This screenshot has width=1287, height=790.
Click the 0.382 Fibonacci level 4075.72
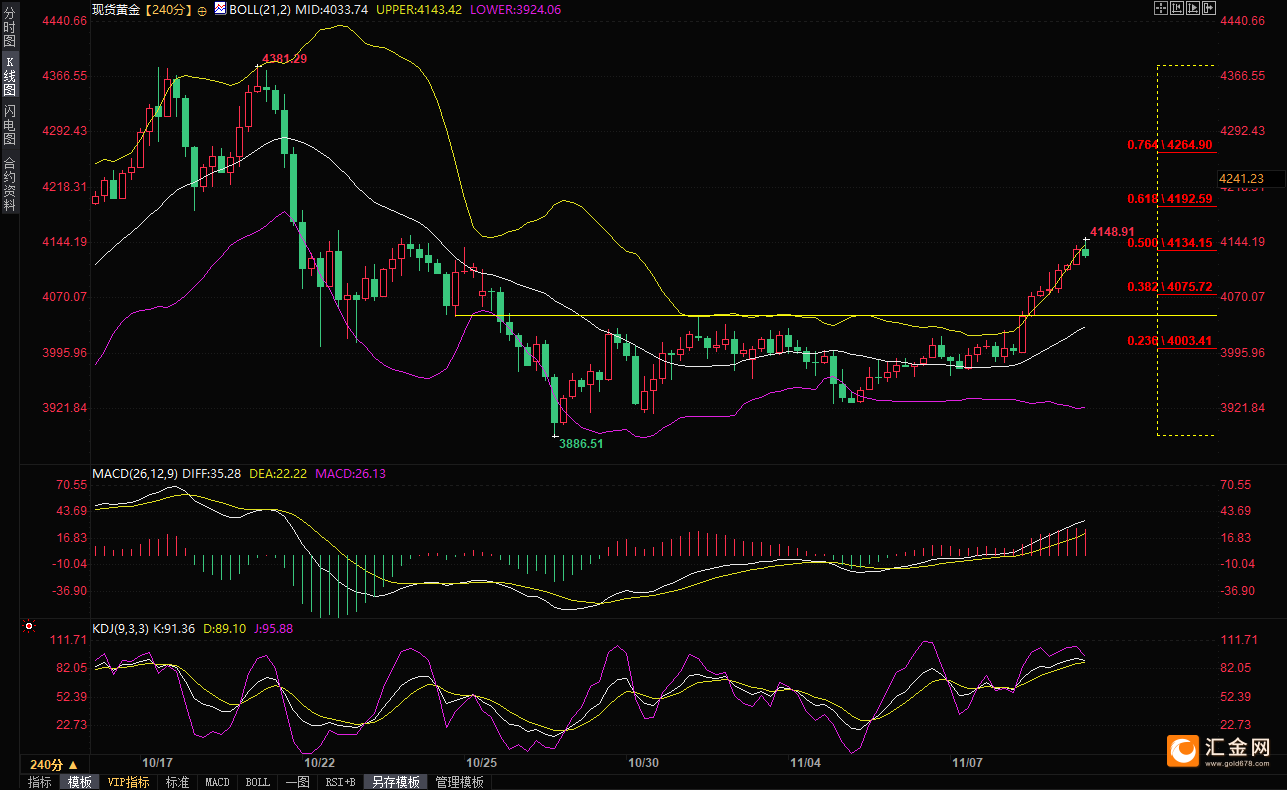1169,287
